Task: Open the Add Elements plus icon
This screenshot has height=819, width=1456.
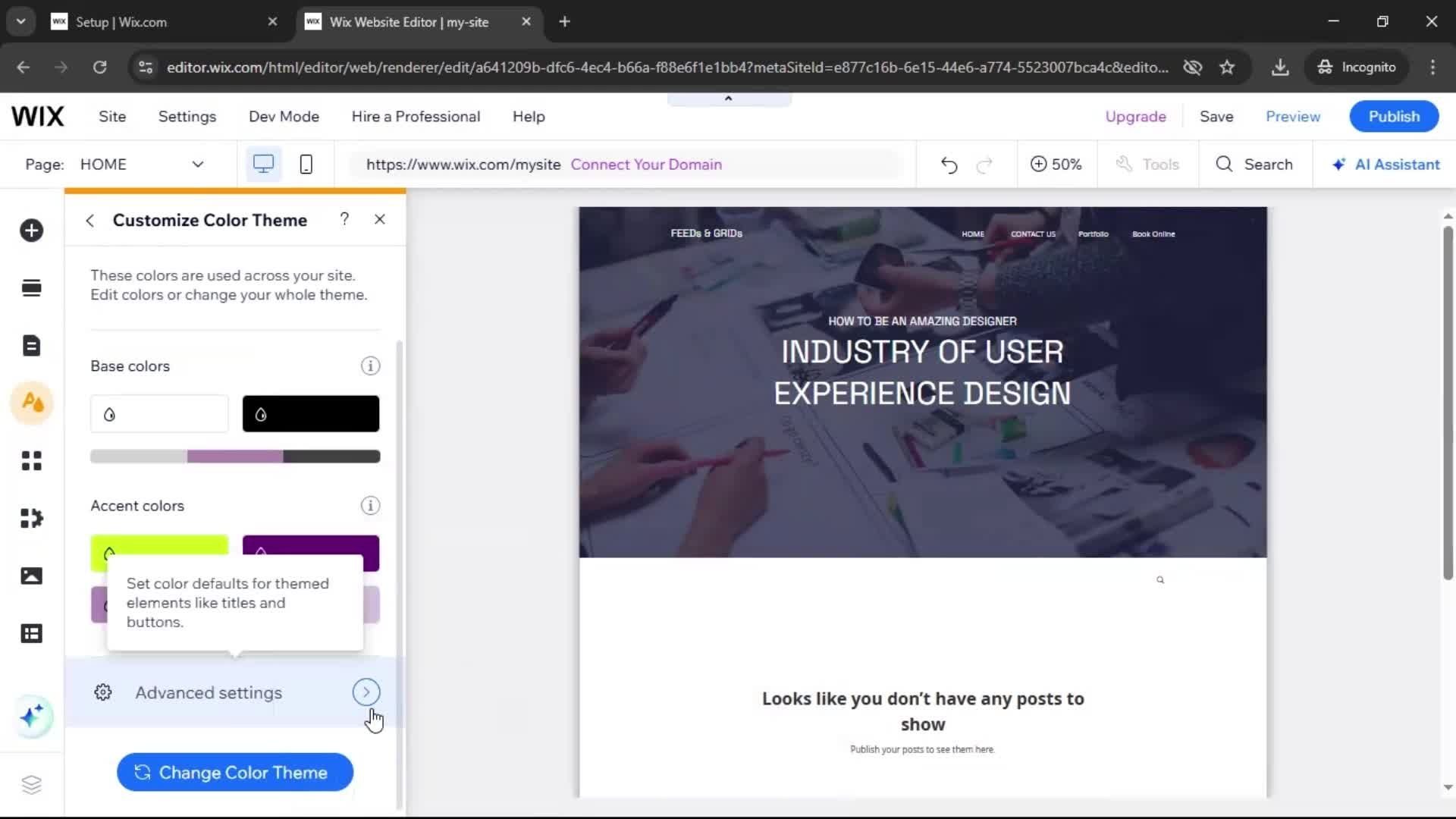Action: 31,231
